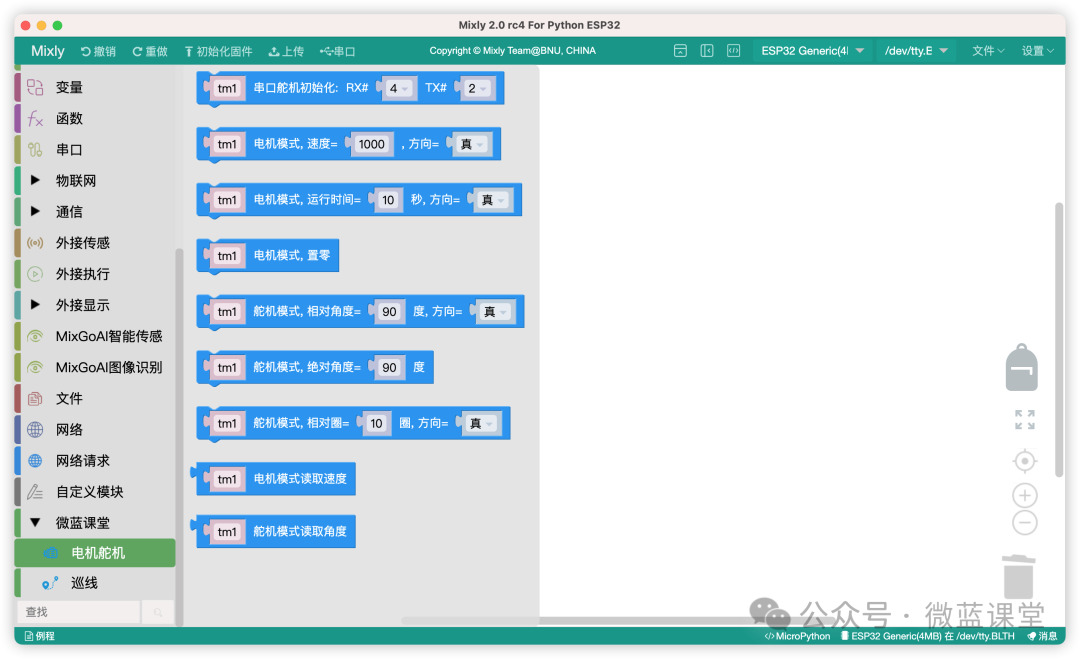Click the ESP32 Generic(4MB) status bar entry
The height and width of the screenshot is (659, 1080).
pyautogui.click(x=927, y=636)
